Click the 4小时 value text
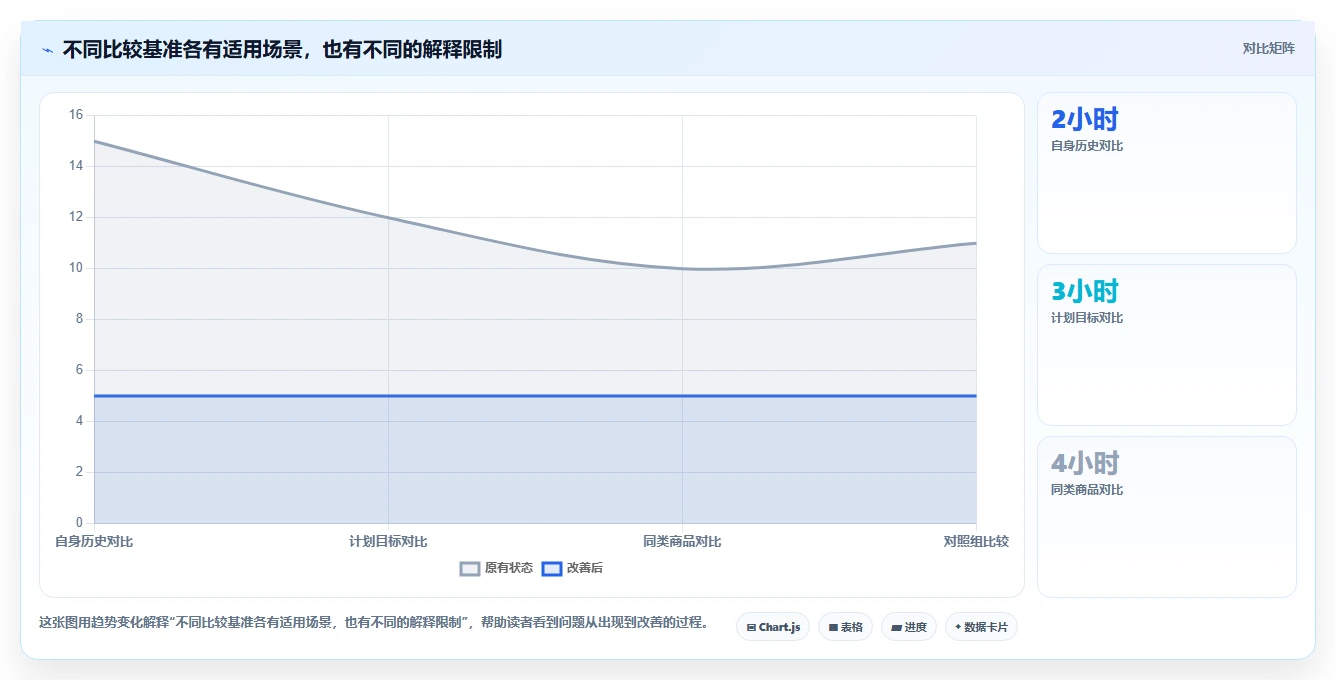Screen dimensions: 1336x680 [x=1084, y=463]
